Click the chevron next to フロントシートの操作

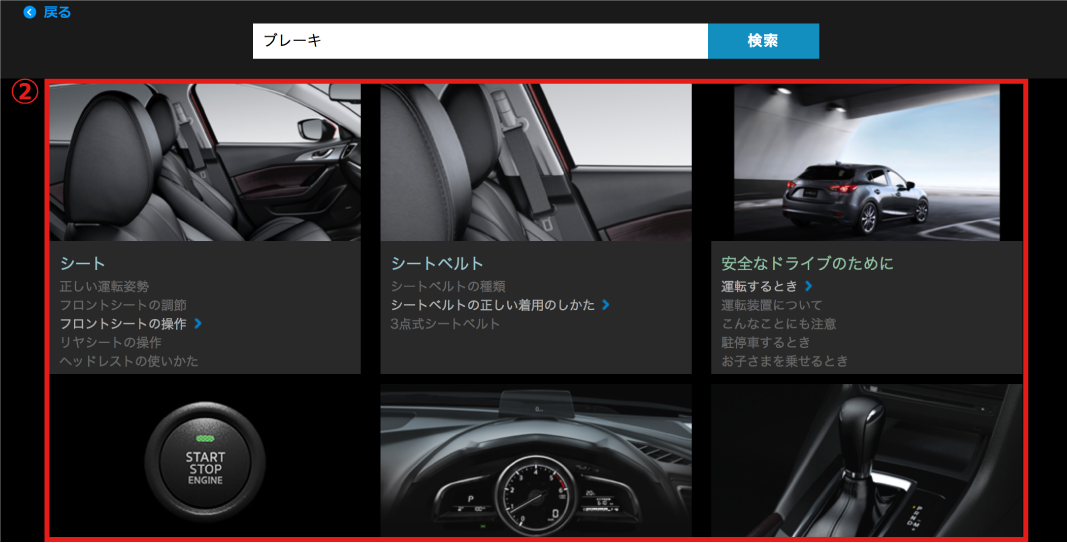198,324
